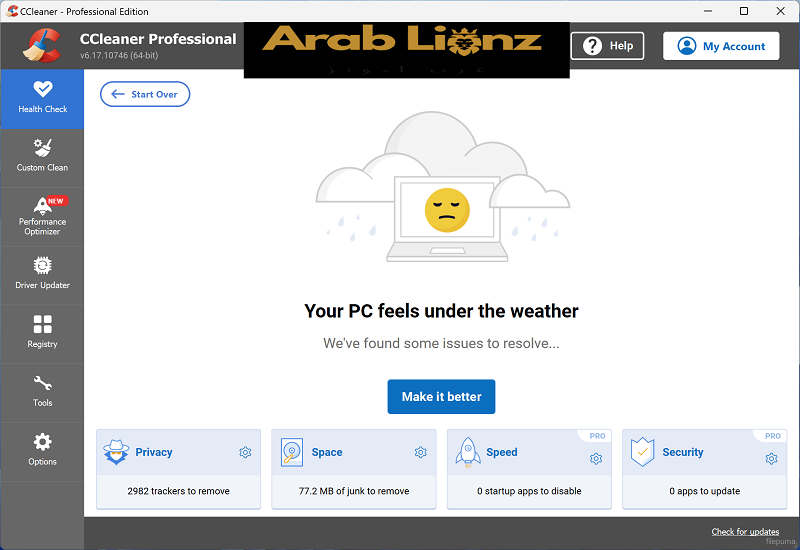Click the Driver Updater chip icon

pos(42,265)
